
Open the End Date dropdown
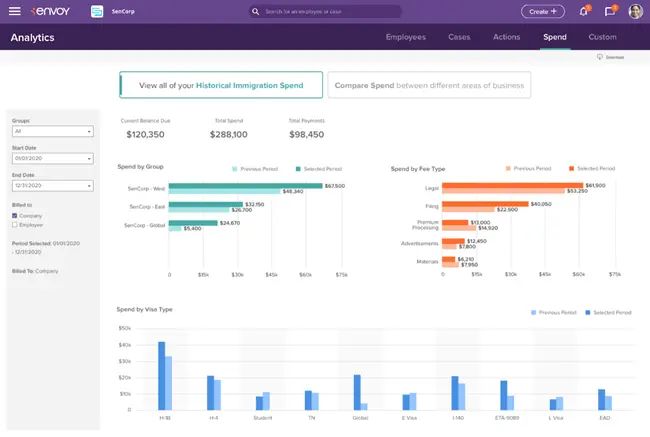click(52, 185)
